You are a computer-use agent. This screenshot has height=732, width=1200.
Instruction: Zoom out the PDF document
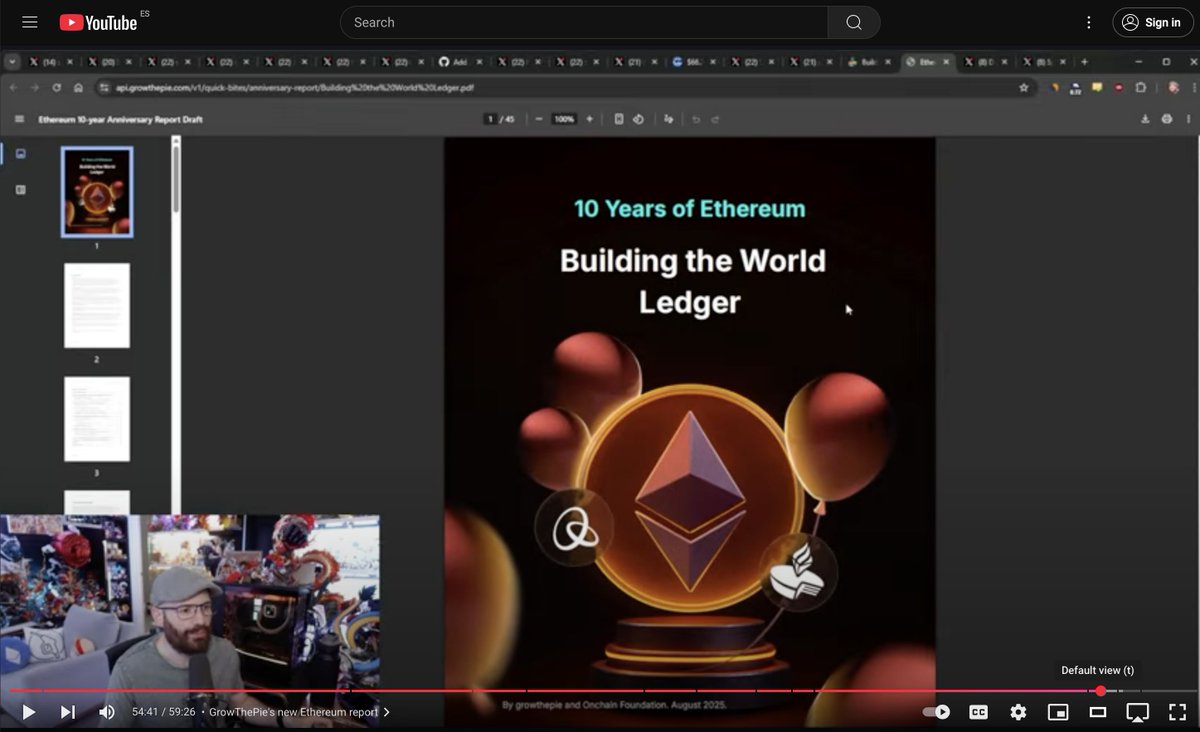click(x=539, y=118)
